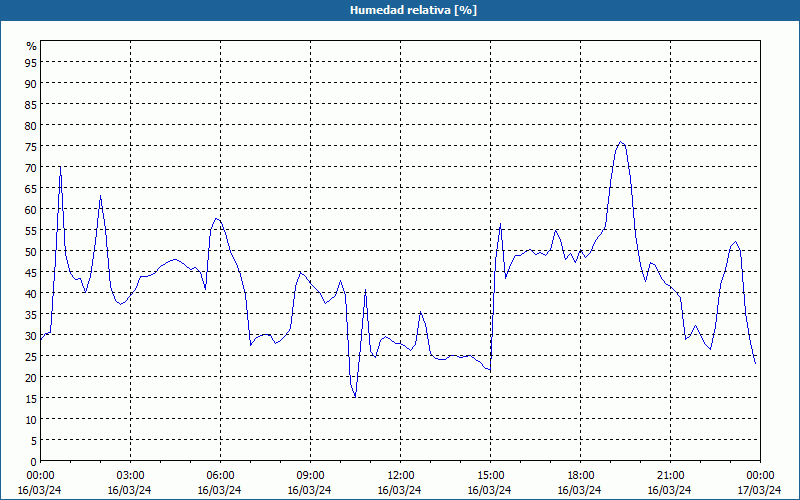This screenshot has width=800, height=500.
Task: Click the 17/03/24 date label
Action: [x=759, y=490]
